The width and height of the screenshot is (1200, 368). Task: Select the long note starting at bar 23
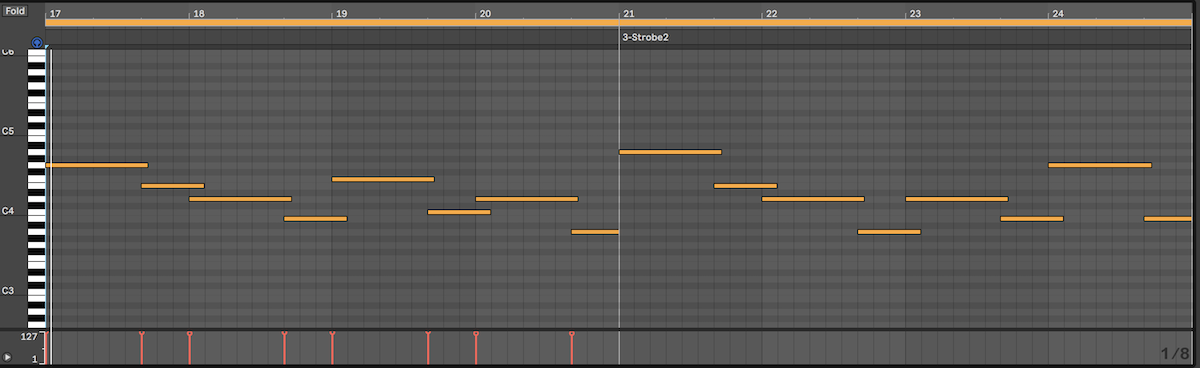coord(956,199)
